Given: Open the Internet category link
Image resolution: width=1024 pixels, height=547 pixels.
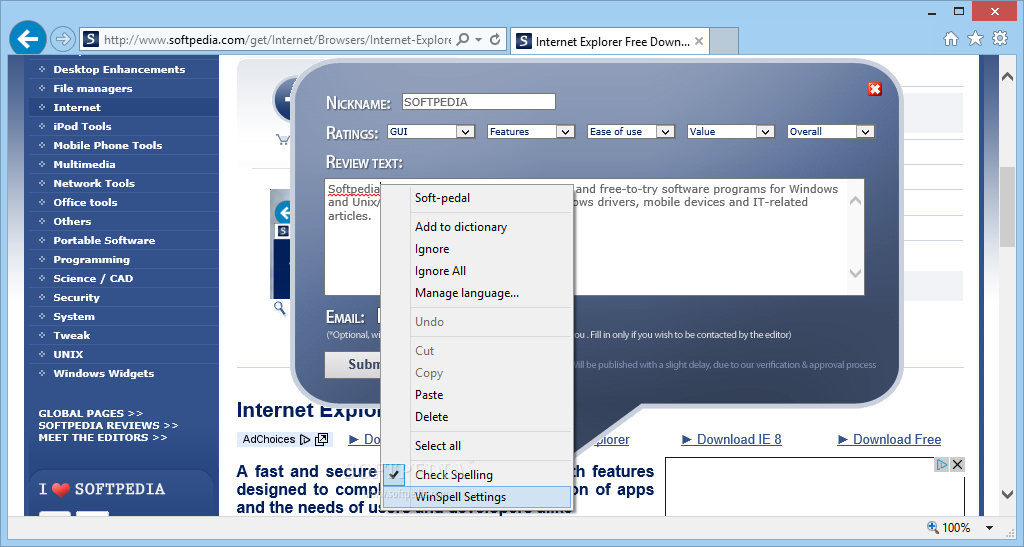Looking at the screenshot, I should click(77, 107).
